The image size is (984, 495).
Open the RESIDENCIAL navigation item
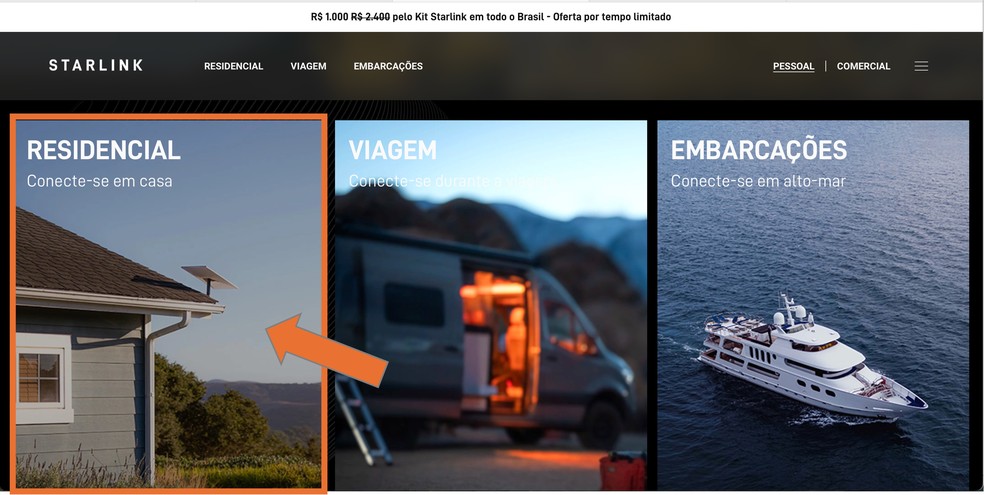[x=233, y=66]
